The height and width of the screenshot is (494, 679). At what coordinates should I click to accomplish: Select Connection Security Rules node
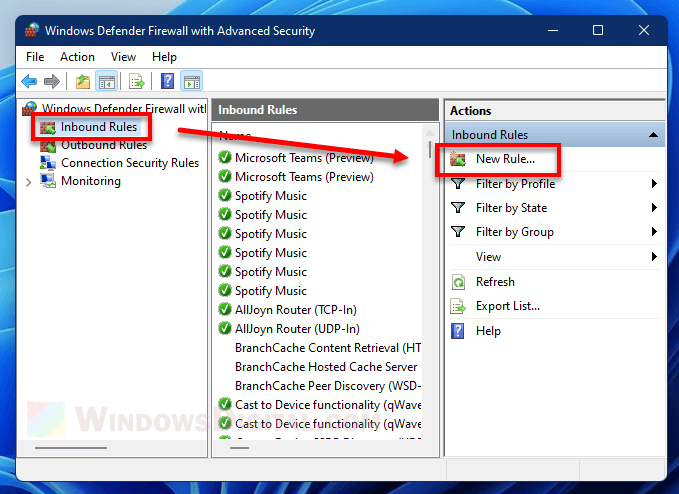pyautogui.click(x=130, y=163)
